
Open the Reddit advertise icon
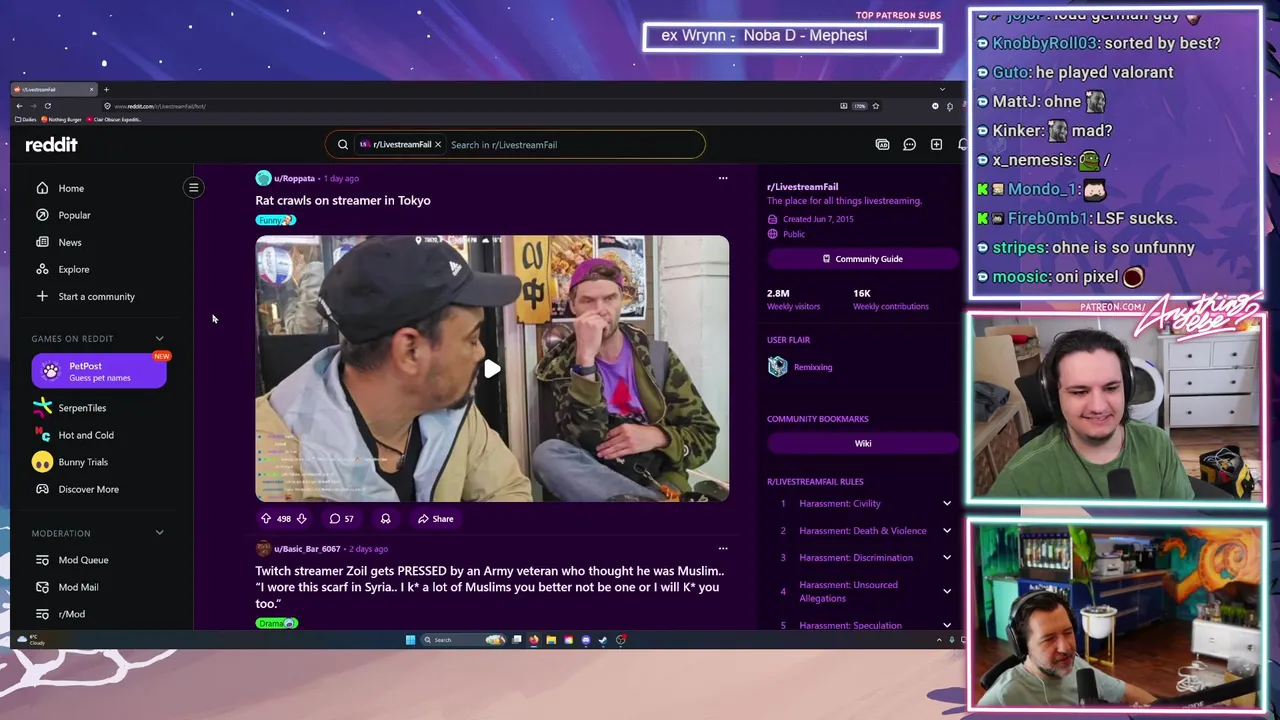(x=882, y=145)
